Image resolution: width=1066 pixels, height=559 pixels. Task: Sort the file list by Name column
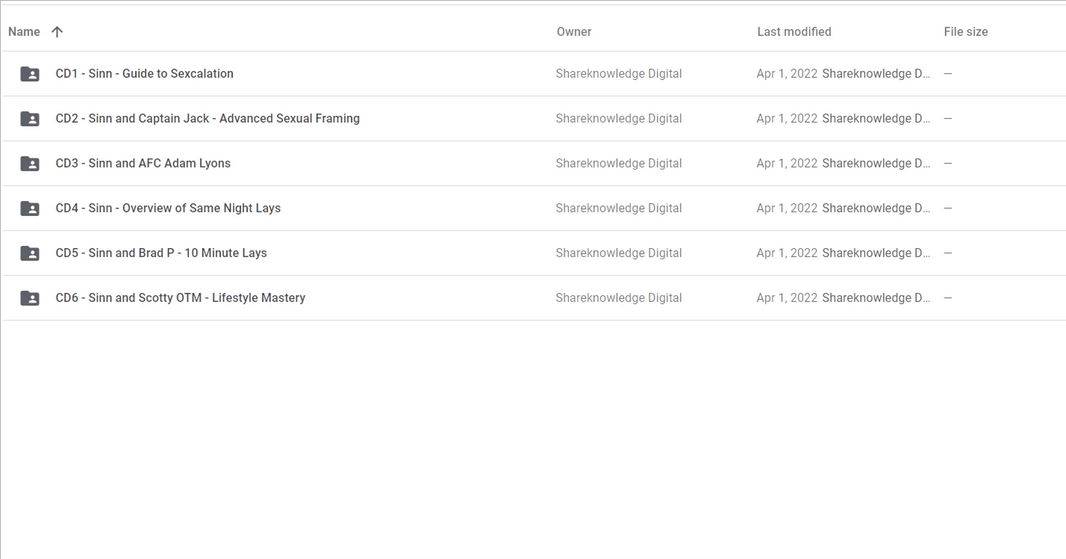tap(24, 31)
